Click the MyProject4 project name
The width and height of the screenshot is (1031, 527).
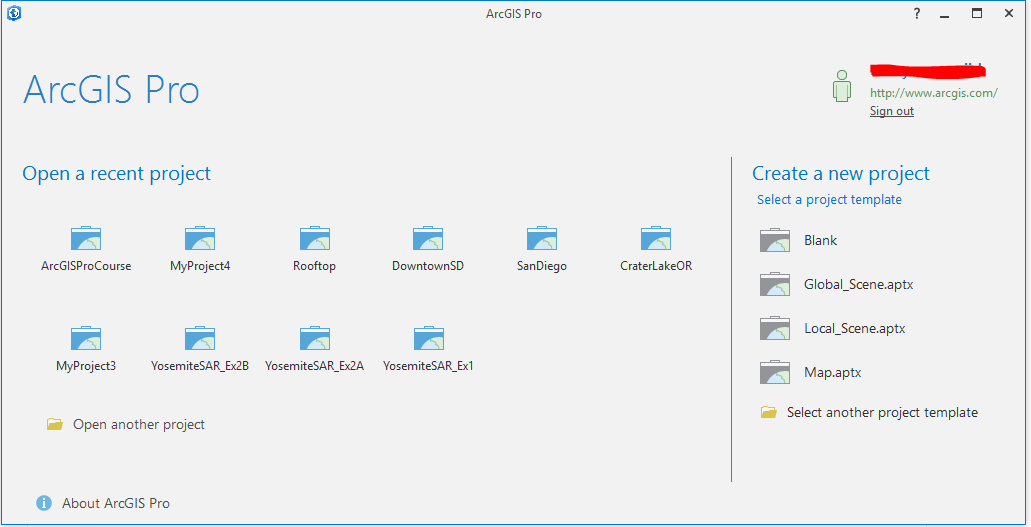coord(200,266)
